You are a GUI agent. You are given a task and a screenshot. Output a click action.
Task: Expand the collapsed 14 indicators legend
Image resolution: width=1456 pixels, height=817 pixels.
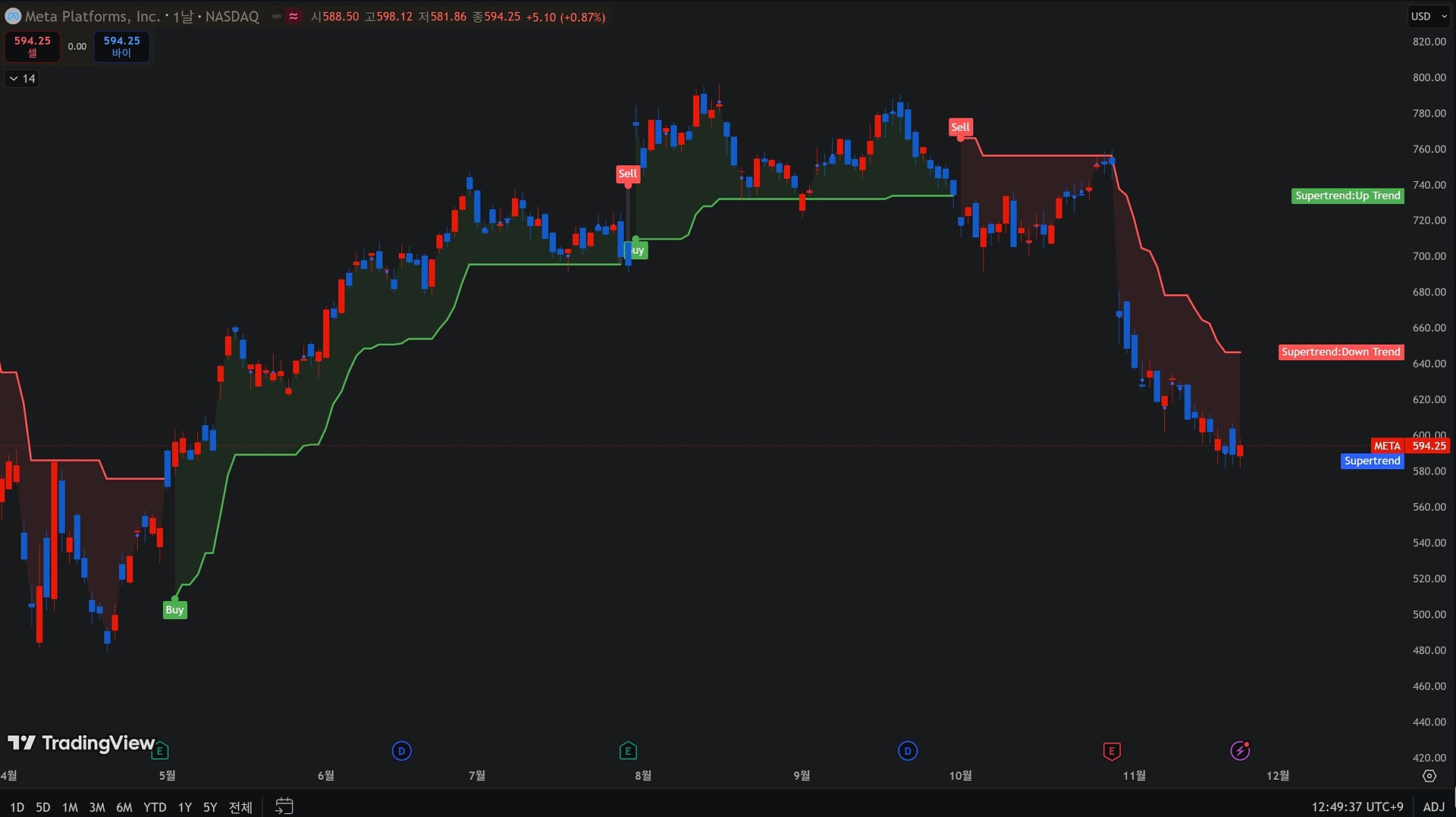[22, 78]
